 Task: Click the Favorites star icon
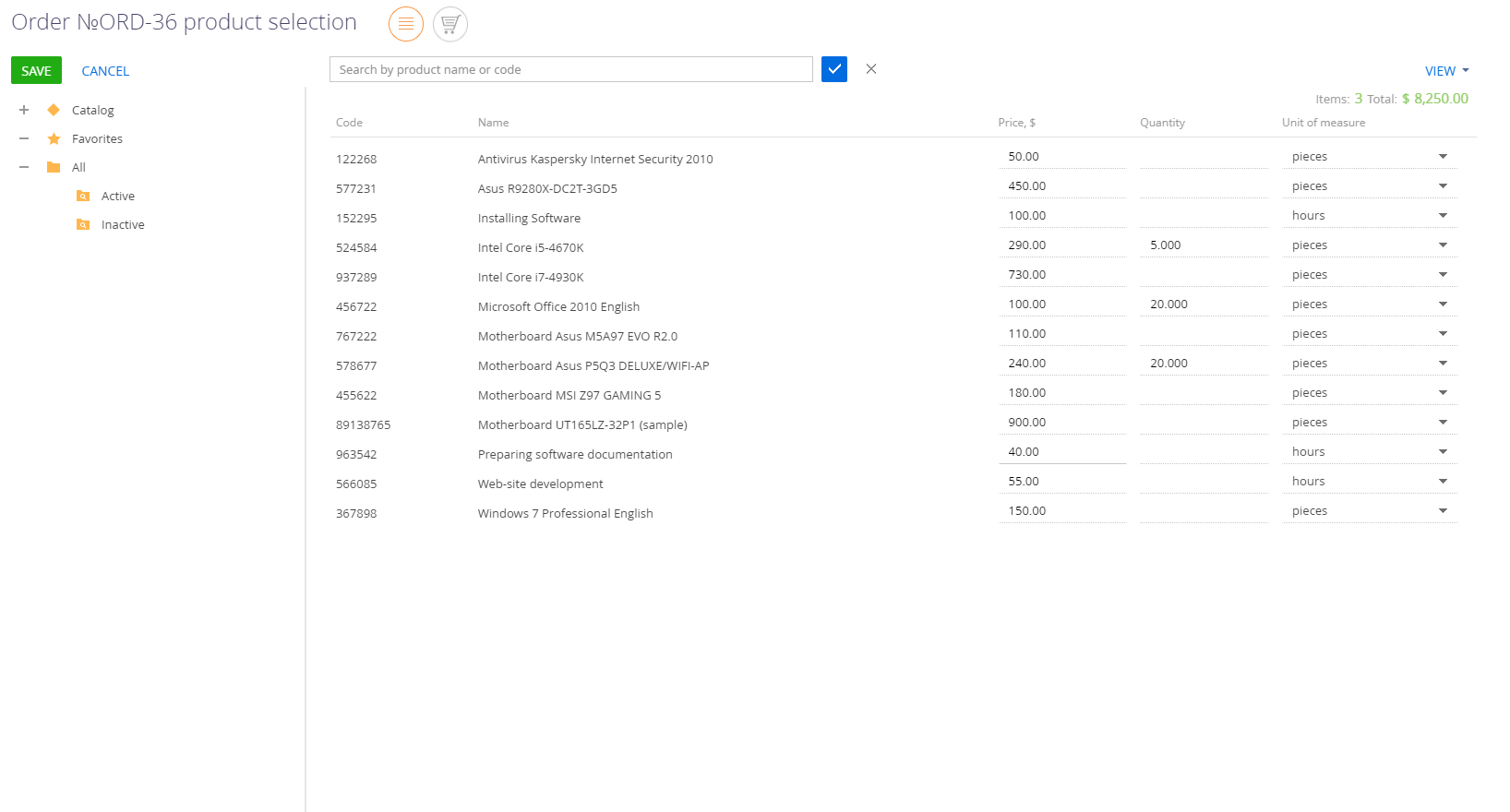(54, 138)
